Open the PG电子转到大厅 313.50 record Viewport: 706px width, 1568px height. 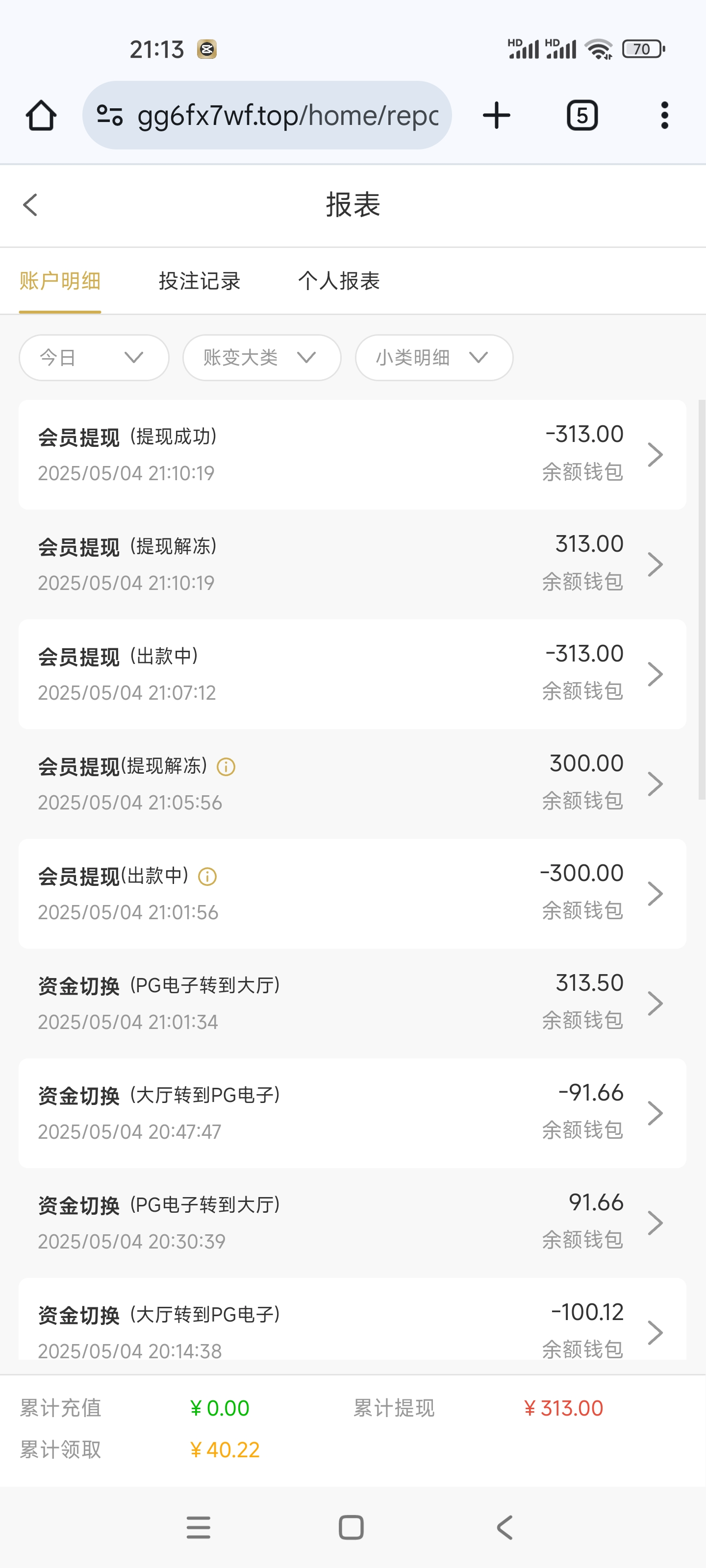click(x=352, y=1003)
